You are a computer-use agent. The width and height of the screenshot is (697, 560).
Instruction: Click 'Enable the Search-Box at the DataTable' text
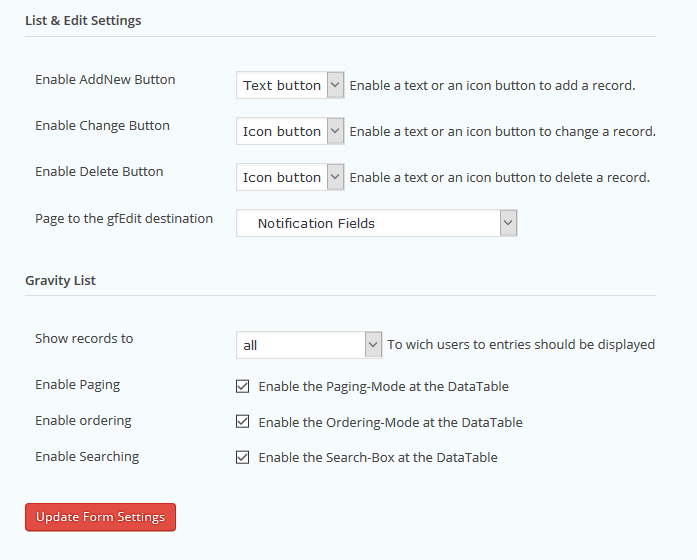coord(377,458)
